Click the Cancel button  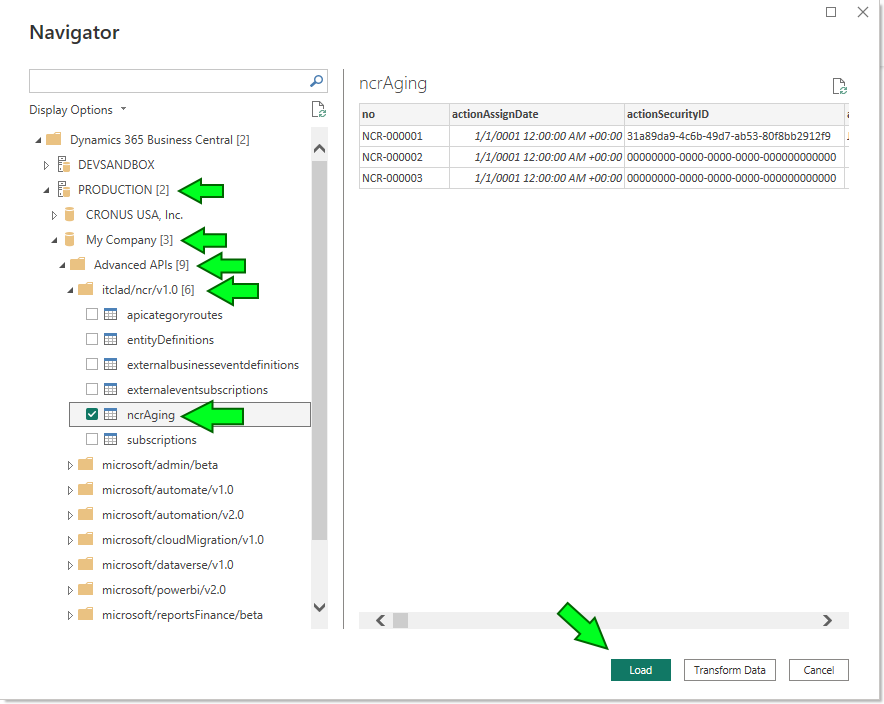tap(819, 670)
